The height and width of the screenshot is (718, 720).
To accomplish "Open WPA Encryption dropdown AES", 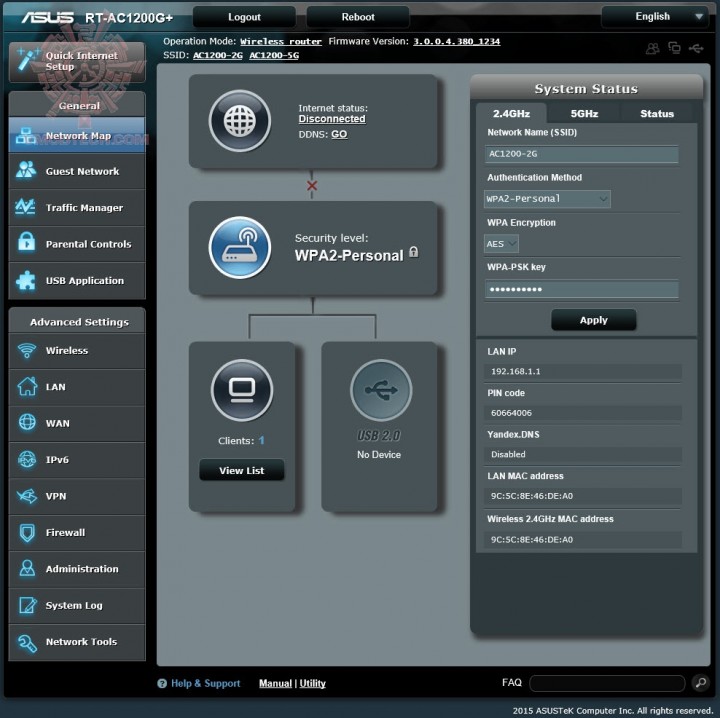I will tap(501, 244).
